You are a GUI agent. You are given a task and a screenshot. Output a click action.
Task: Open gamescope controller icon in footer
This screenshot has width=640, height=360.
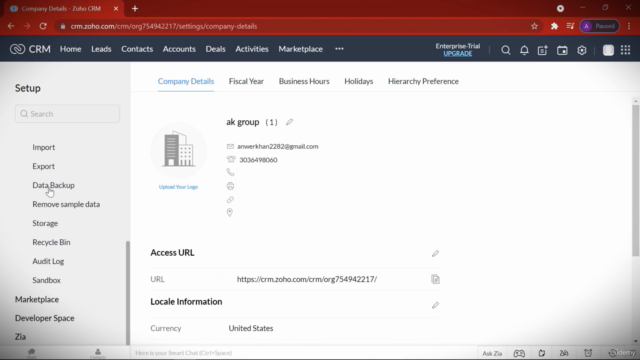[x=519, y=353]
